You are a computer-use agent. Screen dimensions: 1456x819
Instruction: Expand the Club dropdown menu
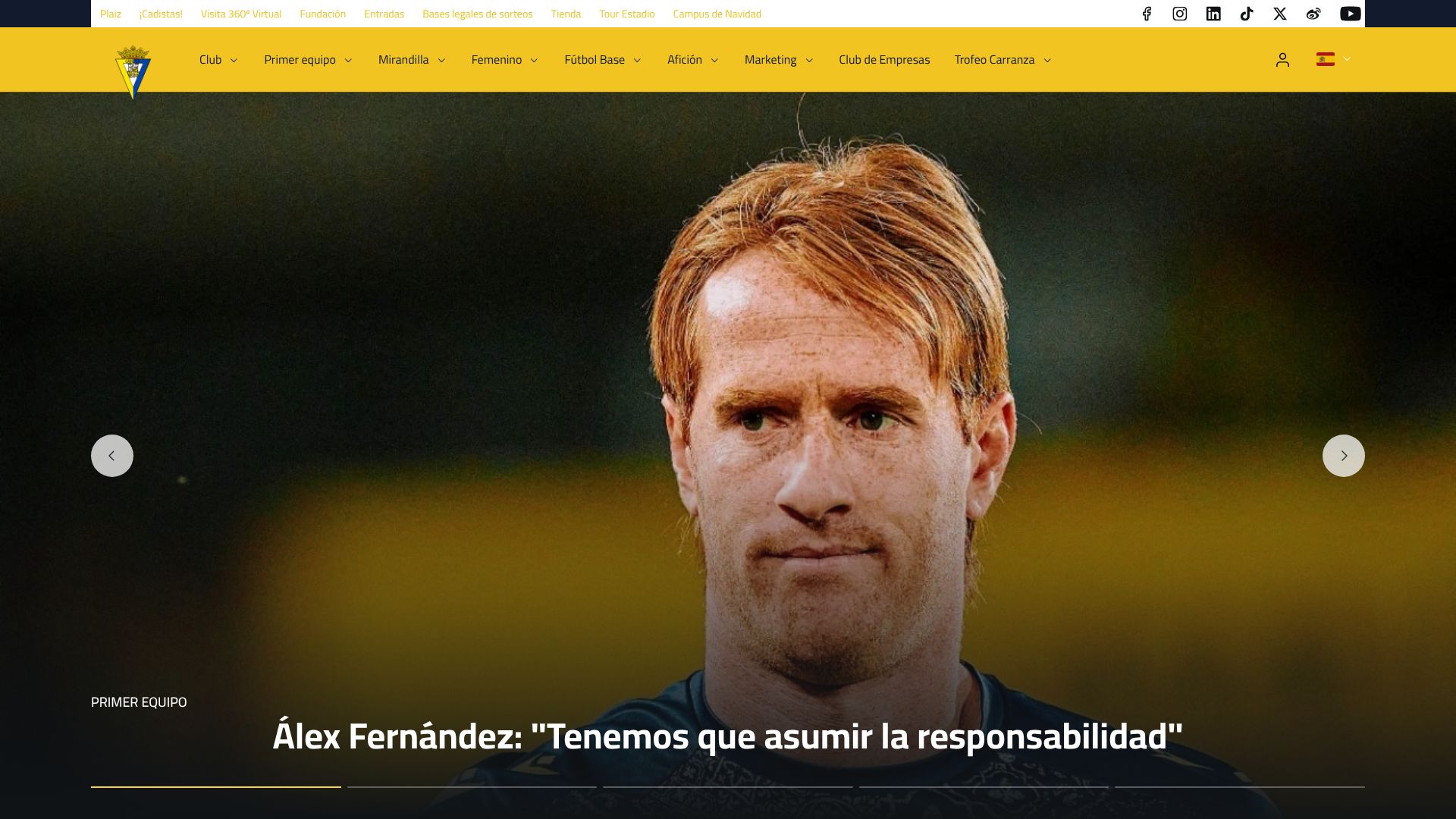(218, 60)
